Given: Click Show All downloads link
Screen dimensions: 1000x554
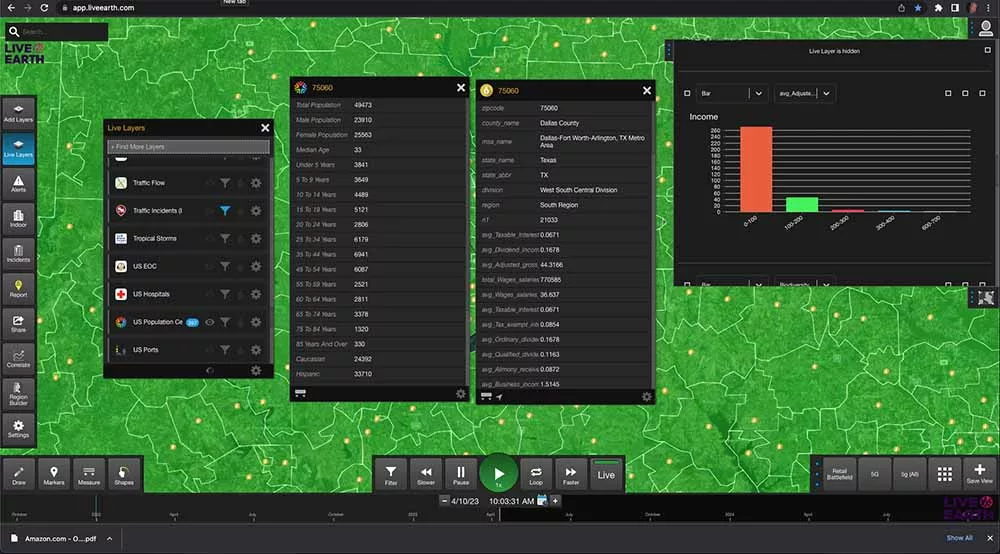Looking at the screenshot, I should pyautogui.click(x=959, y=538).
